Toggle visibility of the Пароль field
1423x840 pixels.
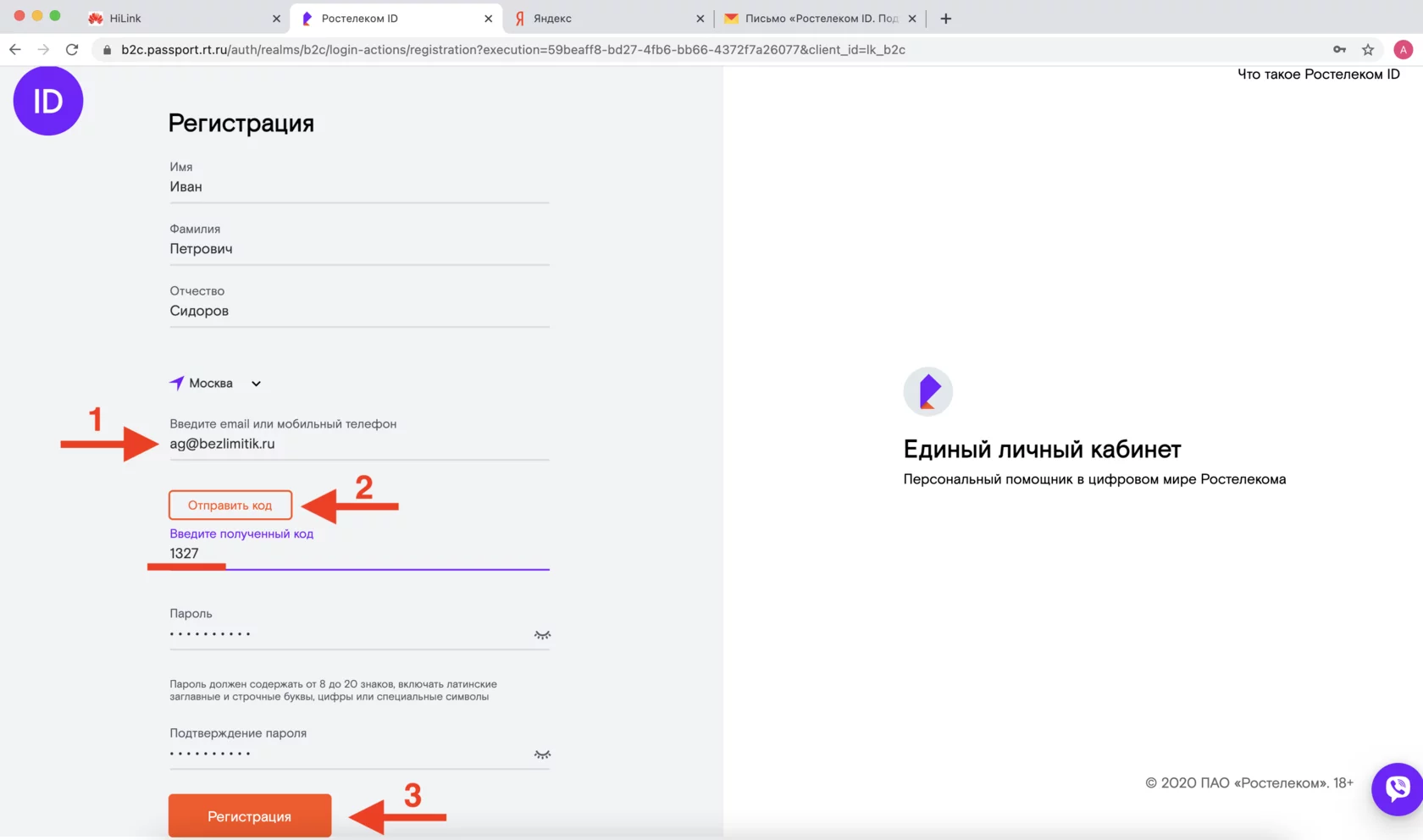tap(542, 634)
